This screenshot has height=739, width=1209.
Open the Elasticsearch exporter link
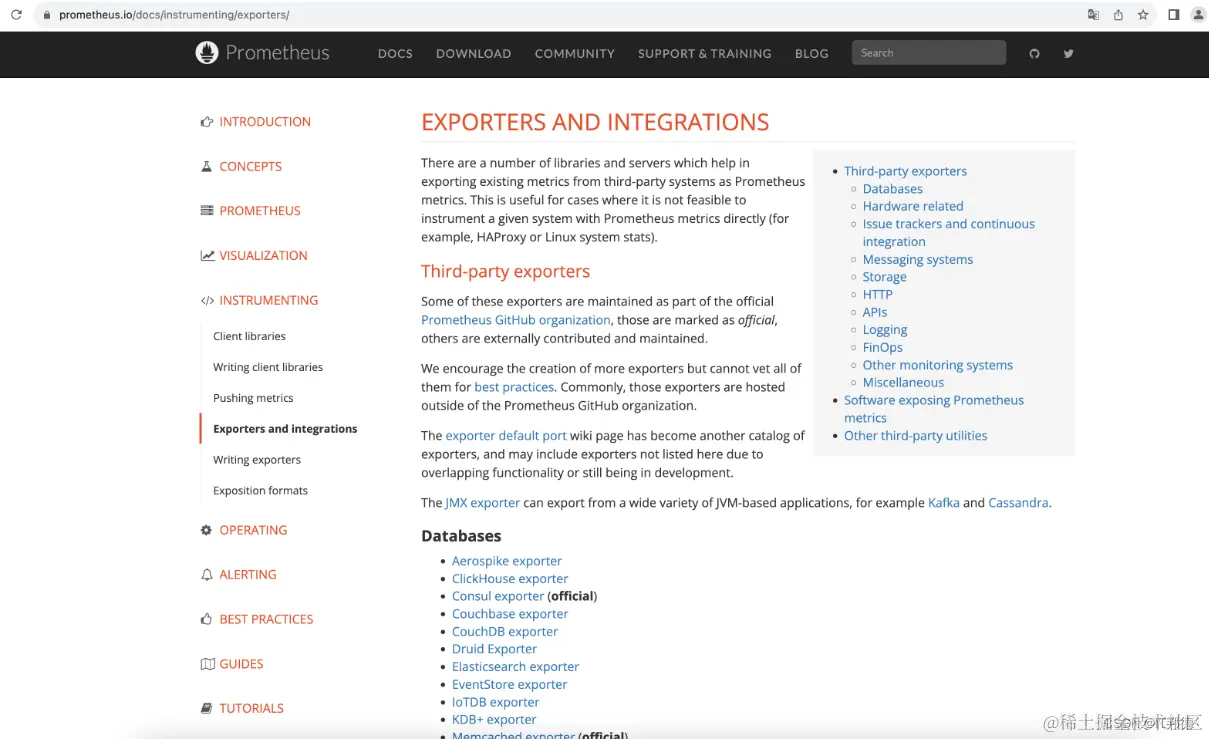[515, 667]
